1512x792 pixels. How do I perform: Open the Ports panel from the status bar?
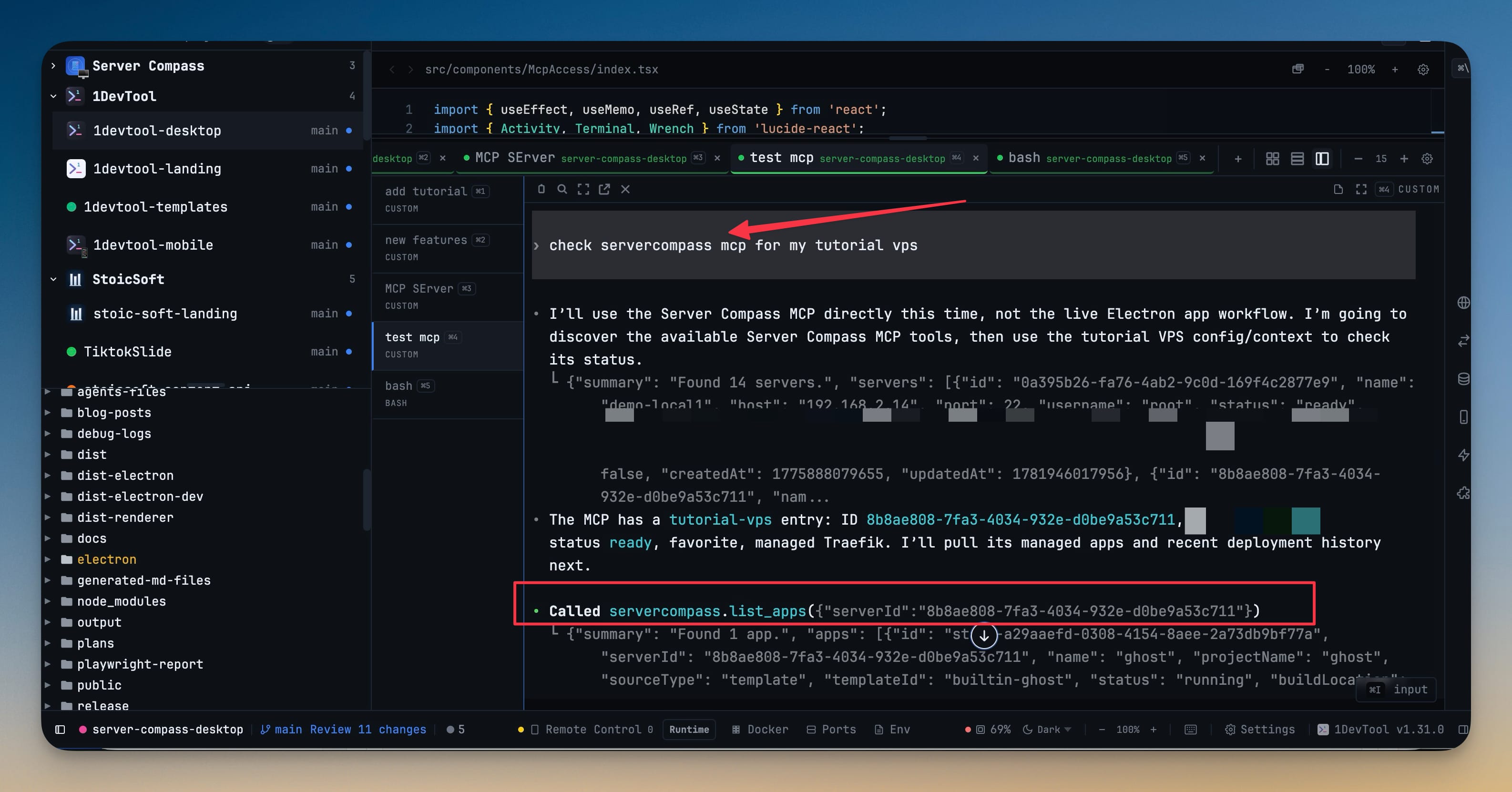coord(831,729)
